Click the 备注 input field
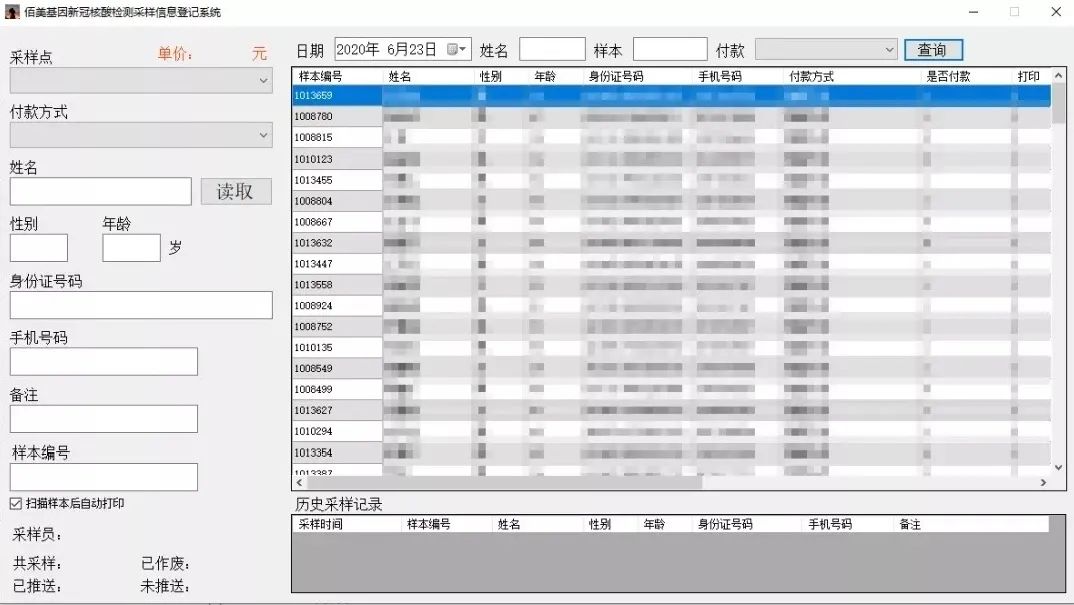1074x605 pixels. pos(104,419)
